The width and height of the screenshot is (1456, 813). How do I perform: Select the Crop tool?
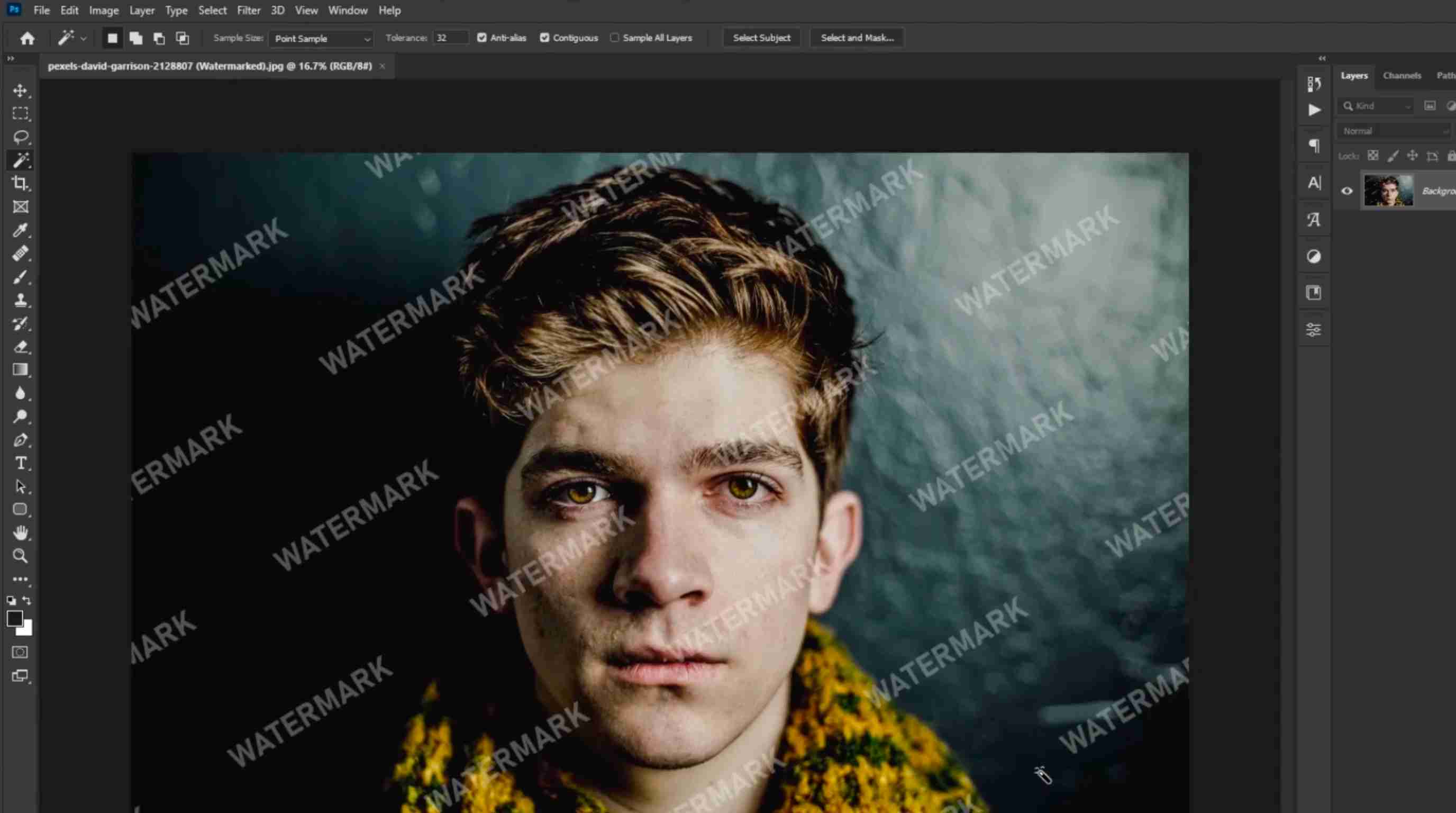click(x=20, y=183)
